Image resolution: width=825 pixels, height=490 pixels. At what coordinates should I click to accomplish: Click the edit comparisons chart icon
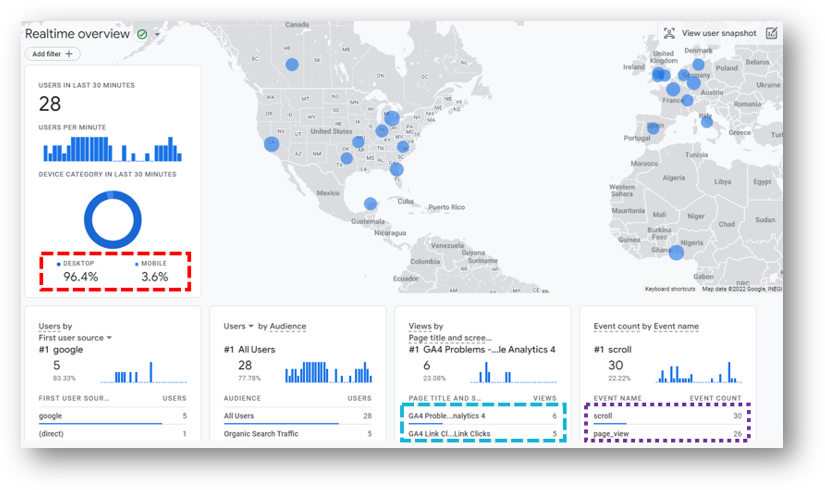(x=771, y=33)
